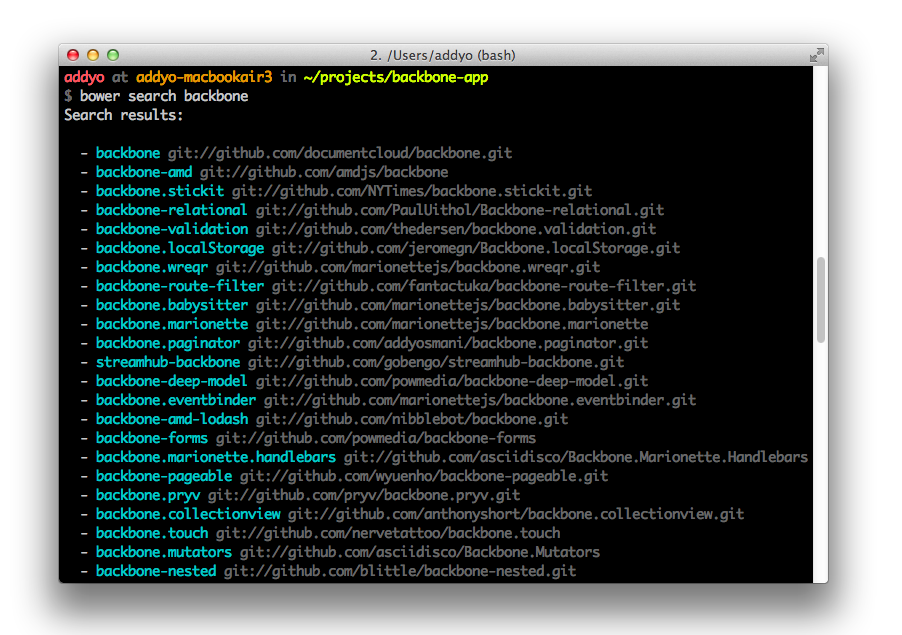The width and height of the screenshot is (902, 635).
Task: Minimize the terminal with the yellow button
Action: 93,55
